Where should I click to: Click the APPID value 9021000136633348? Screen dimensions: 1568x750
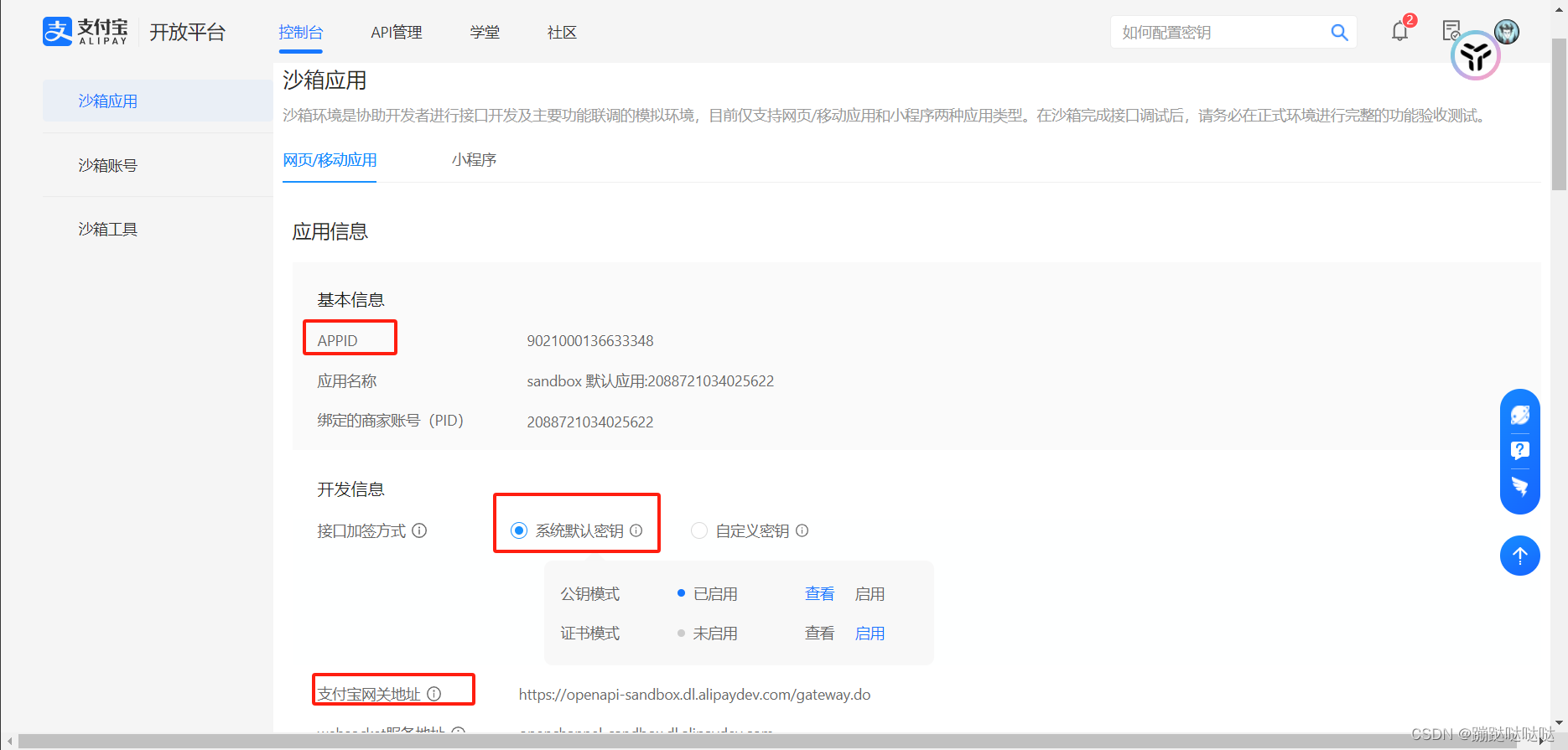tap(590, 341)
